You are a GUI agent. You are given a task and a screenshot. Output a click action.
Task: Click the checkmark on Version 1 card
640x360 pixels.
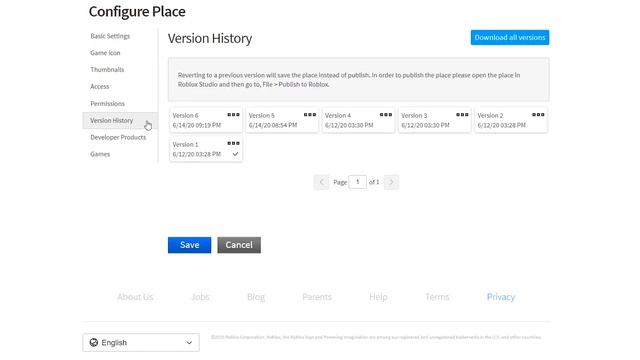pyautogui.click(x=236, y=154)
